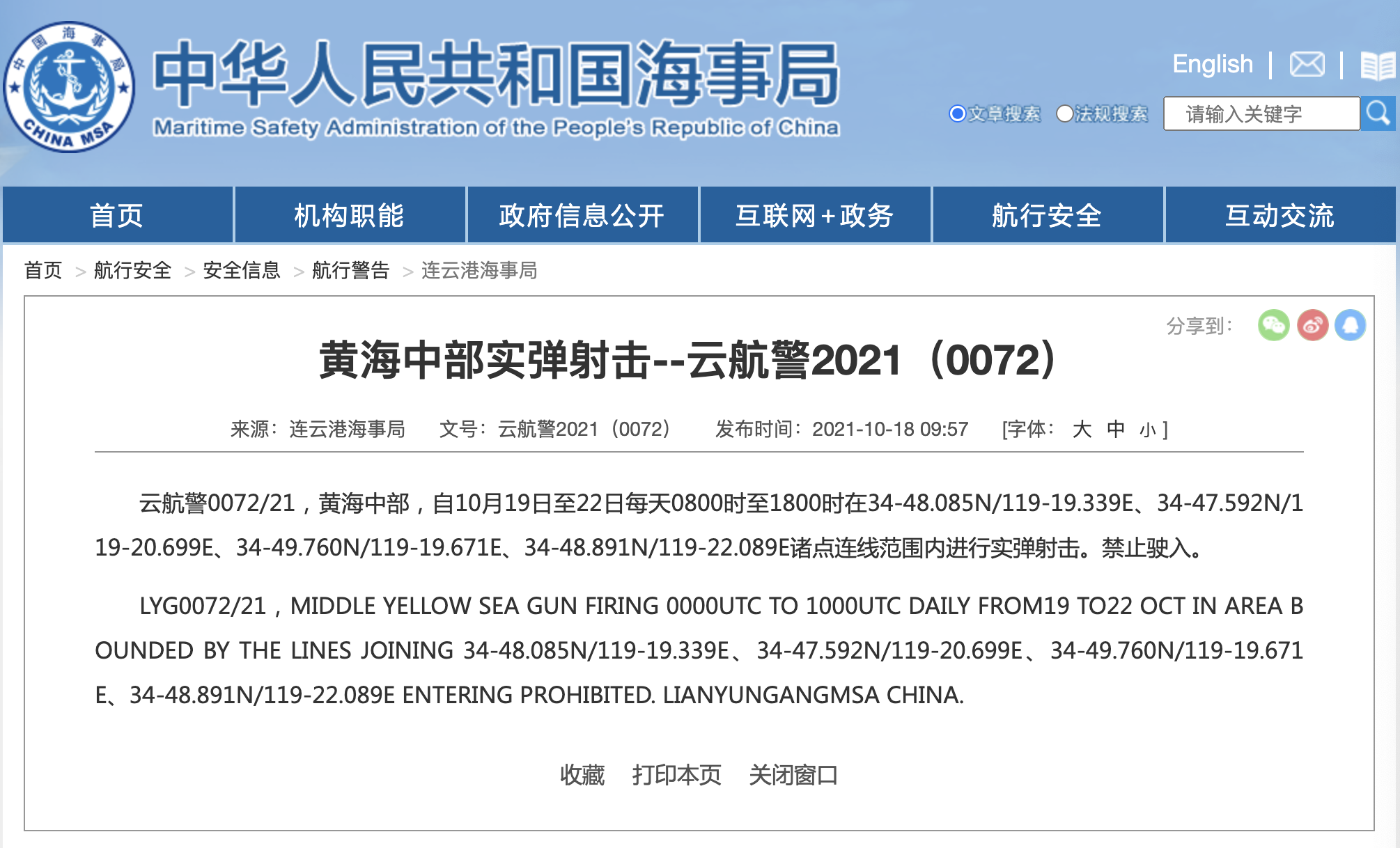Share via the blue QQ bell icon

pos(1350,325)
